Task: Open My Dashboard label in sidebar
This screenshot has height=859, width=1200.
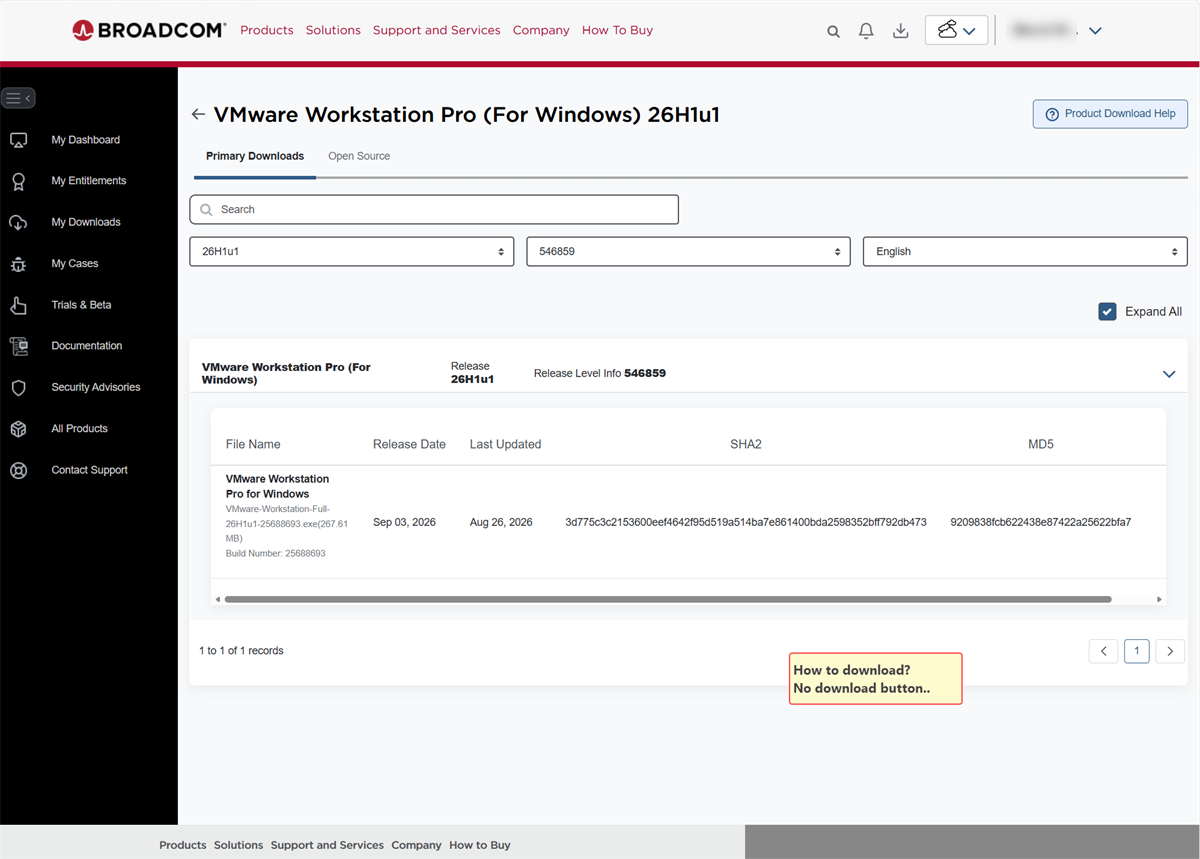Action: click(86, 140)
